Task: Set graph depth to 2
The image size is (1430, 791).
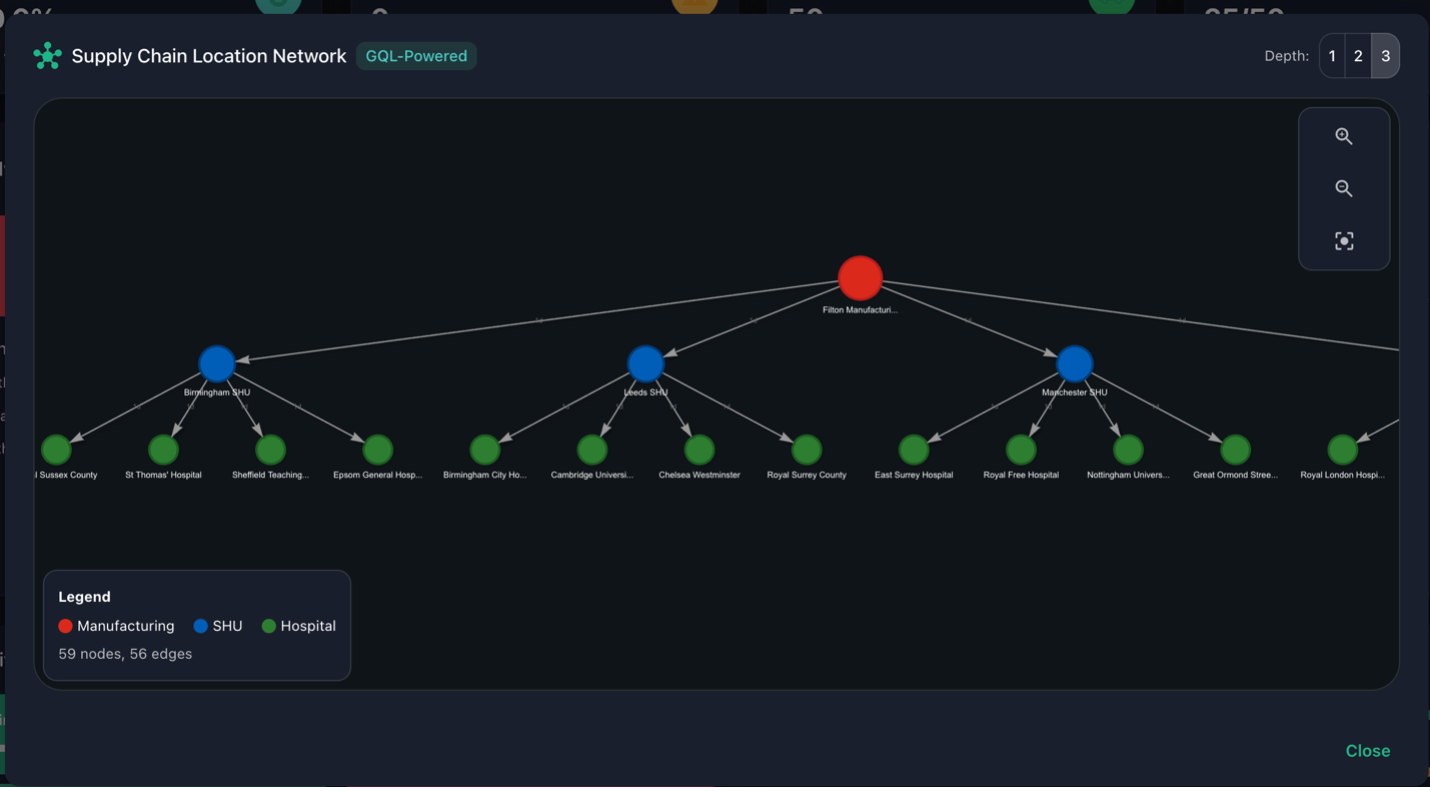Action: tap(1358, 56)
